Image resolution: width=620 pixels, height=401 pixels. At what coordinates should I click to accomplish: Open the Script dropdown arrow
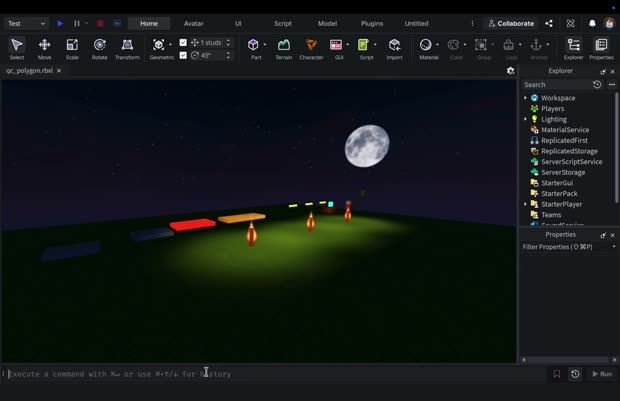375,45
